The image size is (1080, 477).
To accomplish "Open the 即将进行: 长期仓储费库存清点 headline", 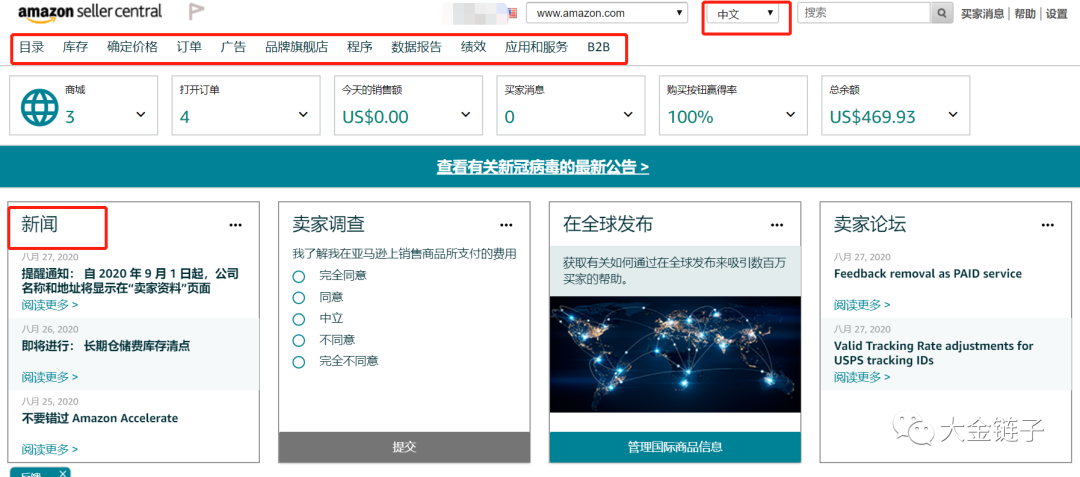I will [105, 346].
